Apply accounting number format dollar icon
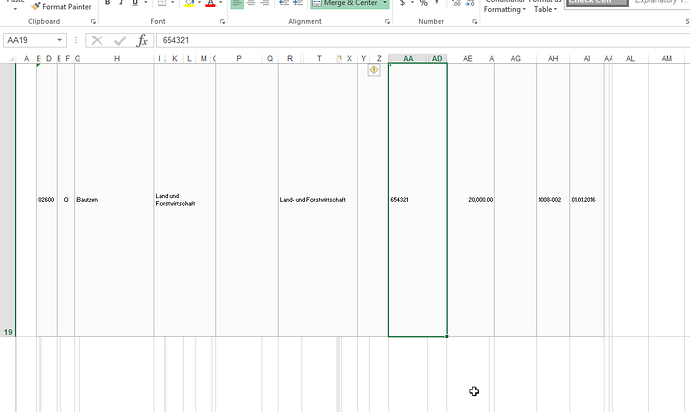Screen dimensions: 690x412 402,3
